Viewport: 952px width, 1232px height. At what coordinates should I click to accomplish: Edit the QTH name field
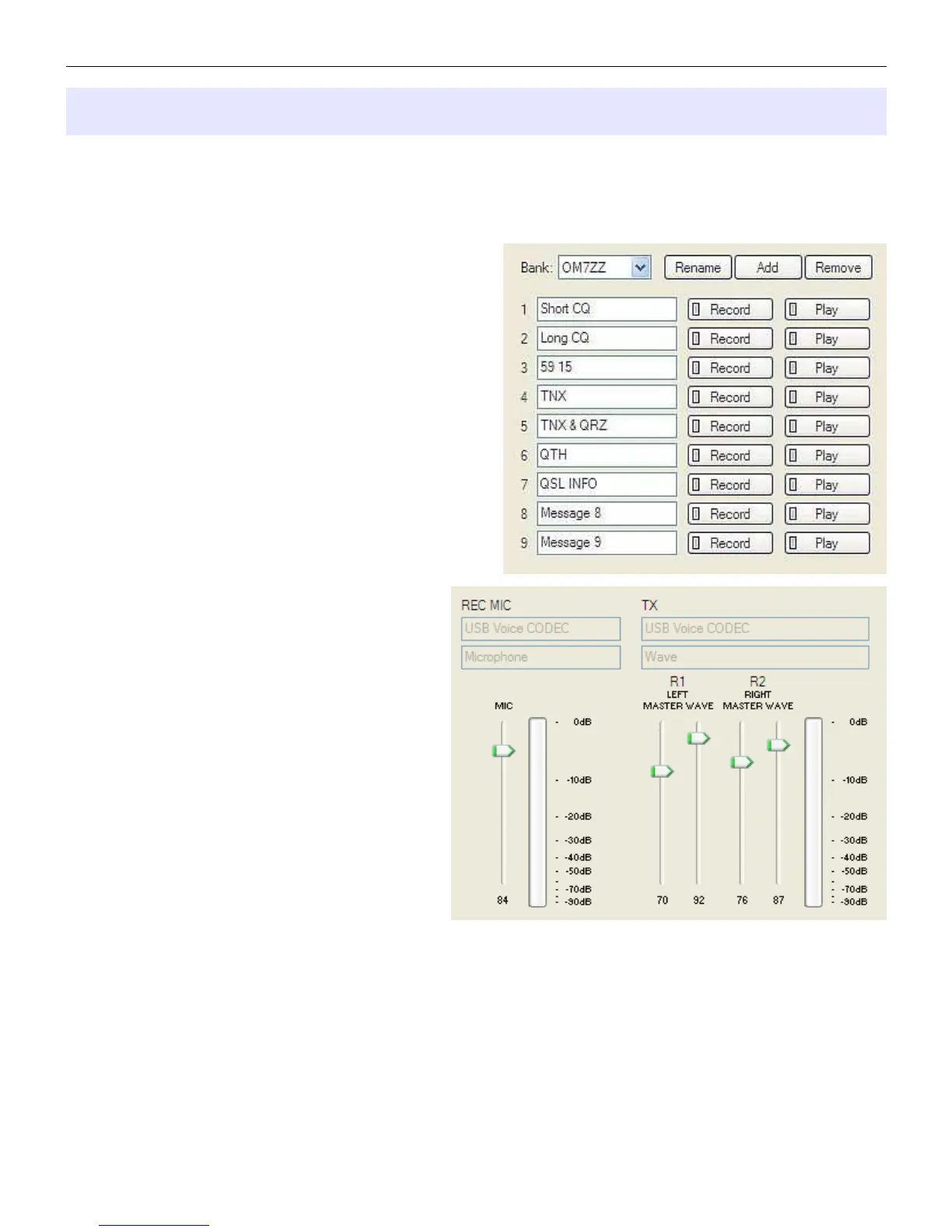(607, 455)
